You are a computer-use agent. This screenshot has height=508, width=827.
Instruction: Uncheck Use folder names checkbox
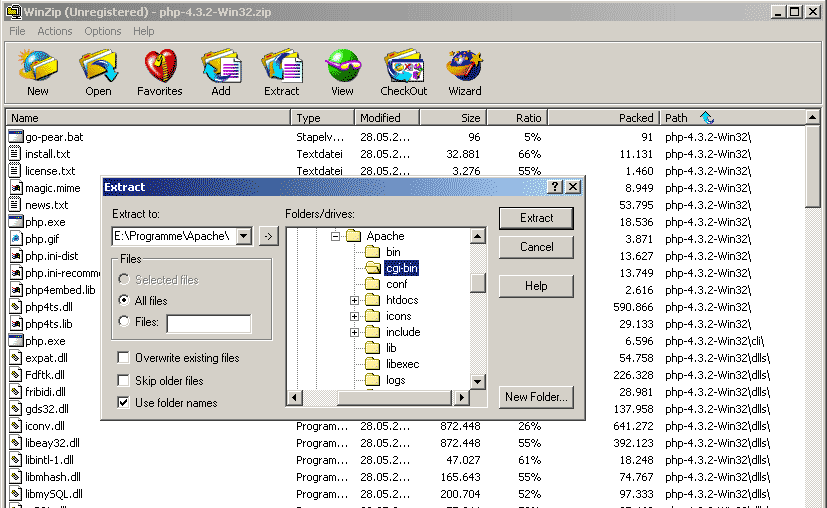[x=123, y=402]
